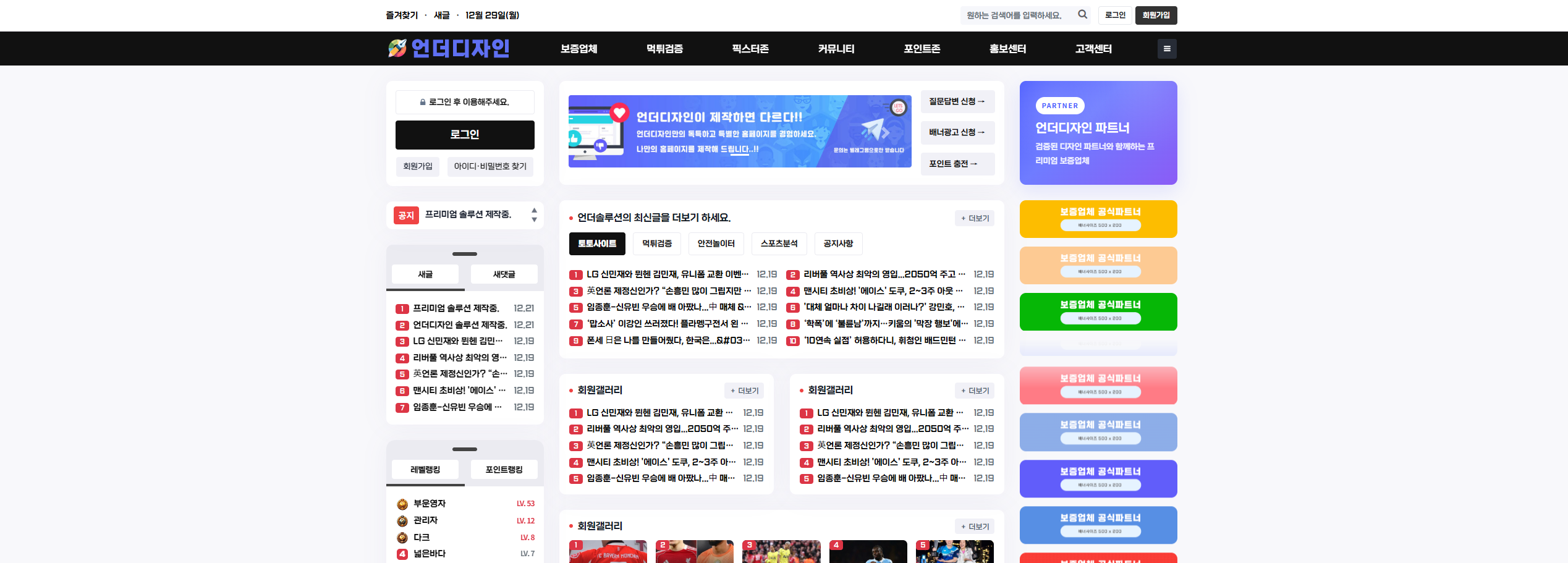Click the notice ticker down arrow

[x=534, y=220]
